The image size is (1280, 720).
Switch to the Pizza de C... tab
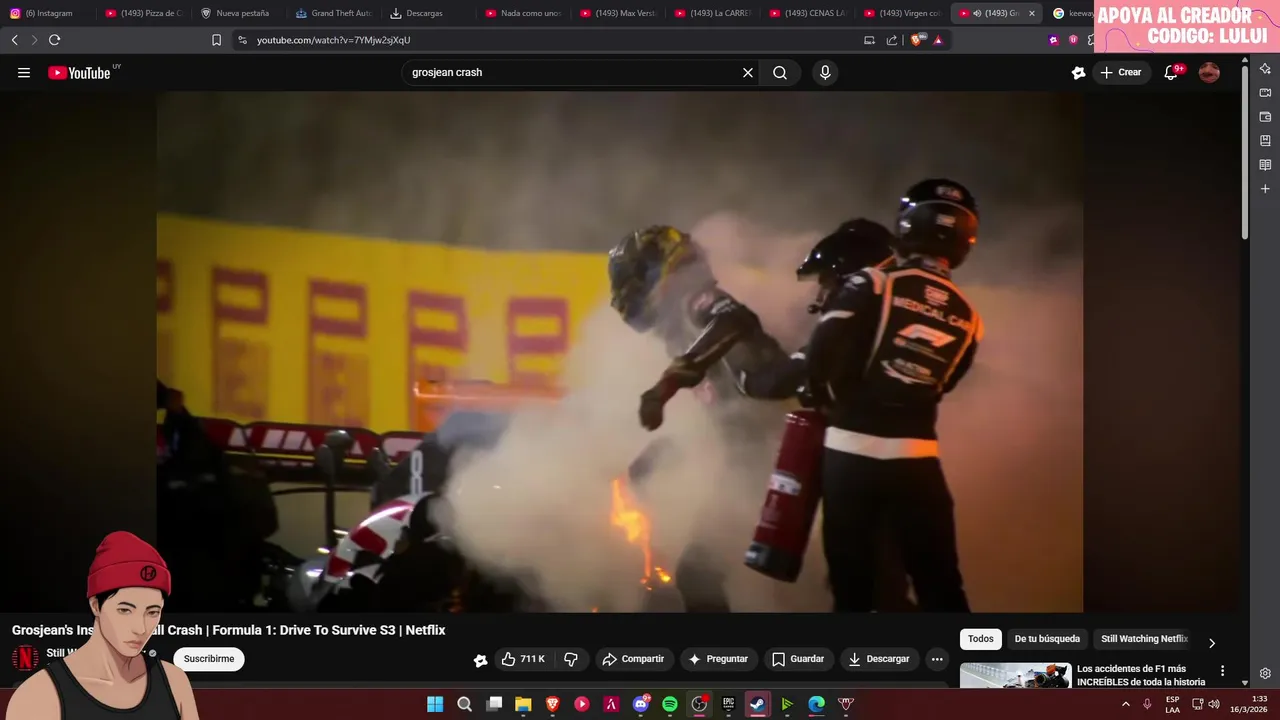144,13
